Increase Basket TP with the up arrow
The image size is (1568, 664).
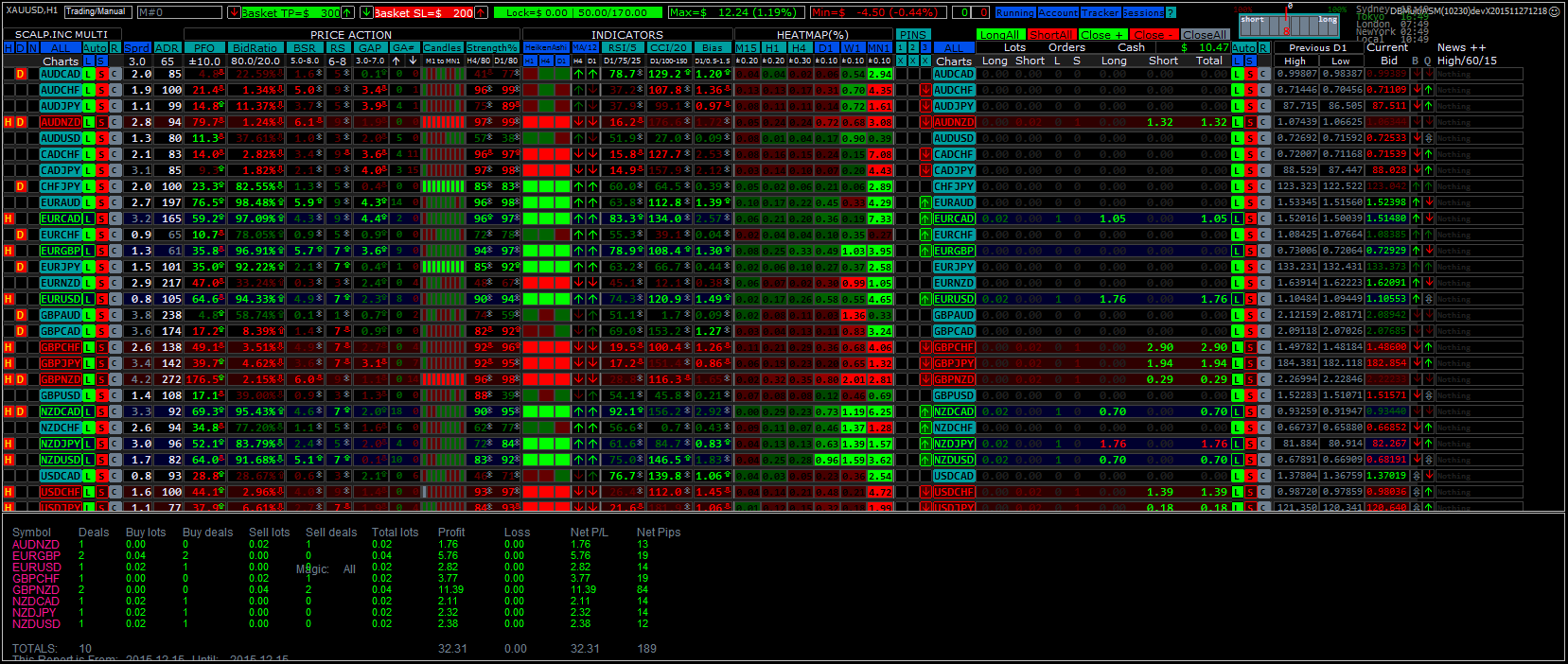coord(347,12)
